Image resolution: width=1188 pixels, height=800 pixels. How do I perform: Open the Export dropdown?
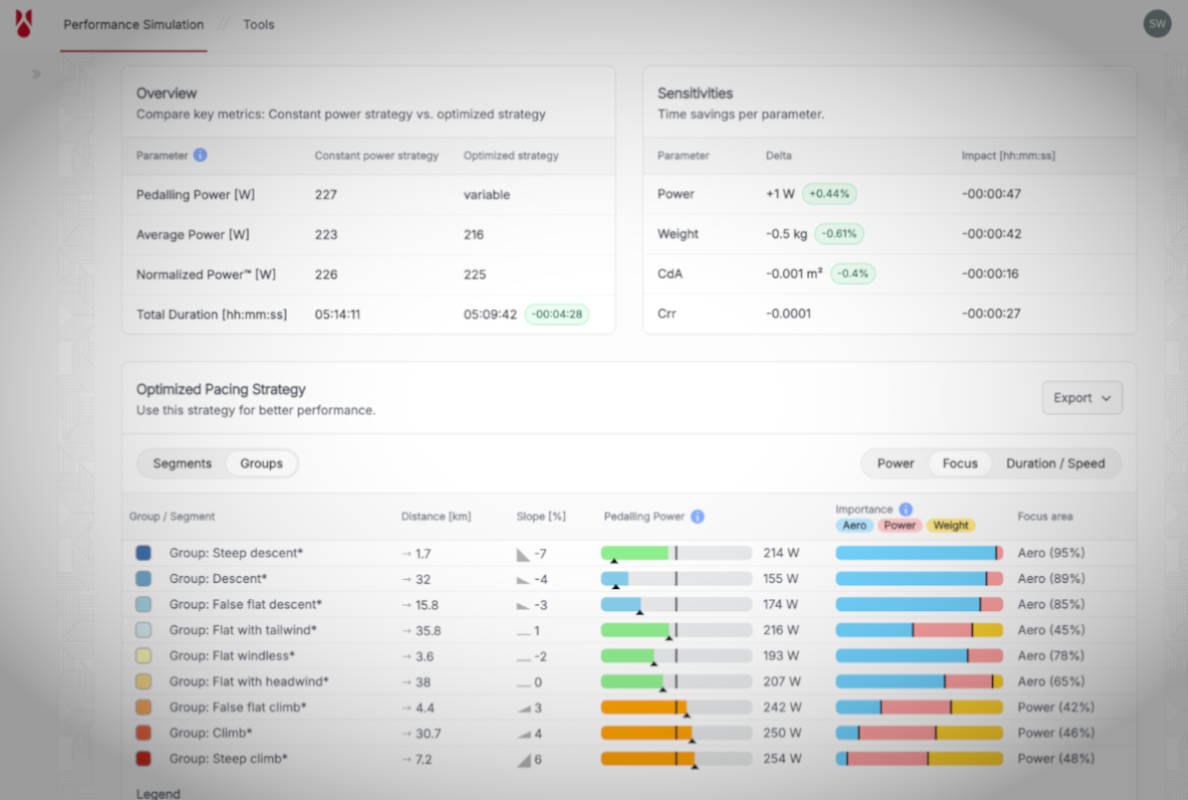tap(1081, 398)
